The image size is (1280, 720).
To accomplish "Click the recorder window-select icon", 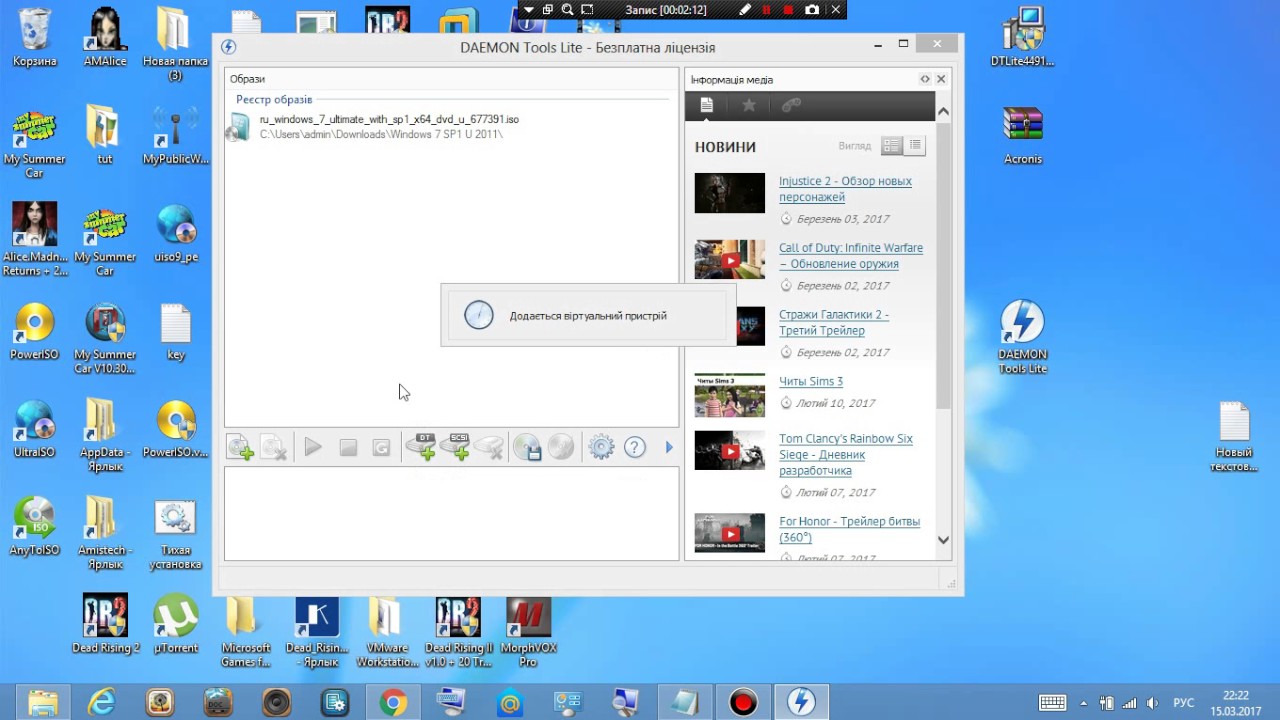I will coord(548,9).
